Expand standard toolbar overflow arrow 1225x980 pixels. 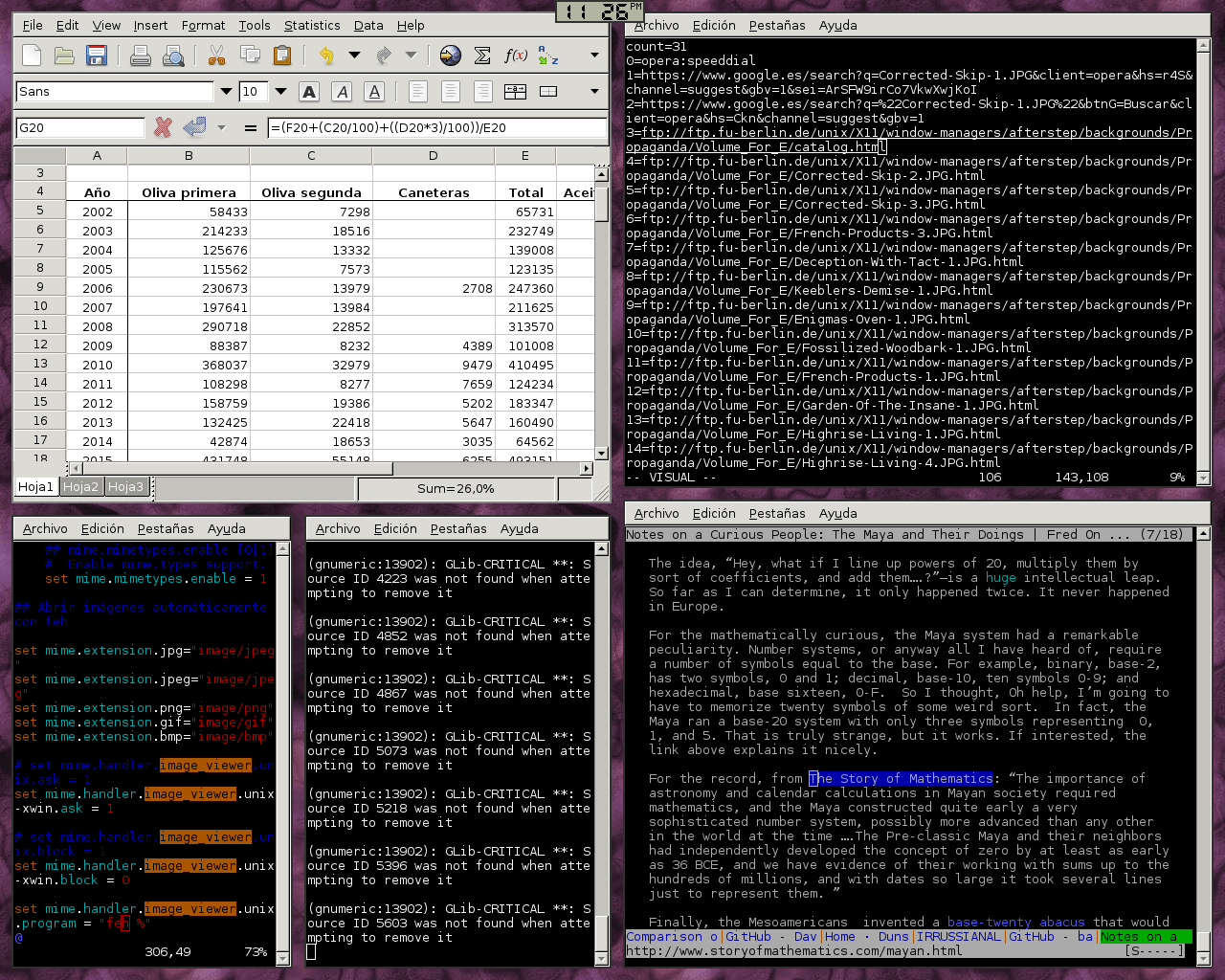point(594,56)
